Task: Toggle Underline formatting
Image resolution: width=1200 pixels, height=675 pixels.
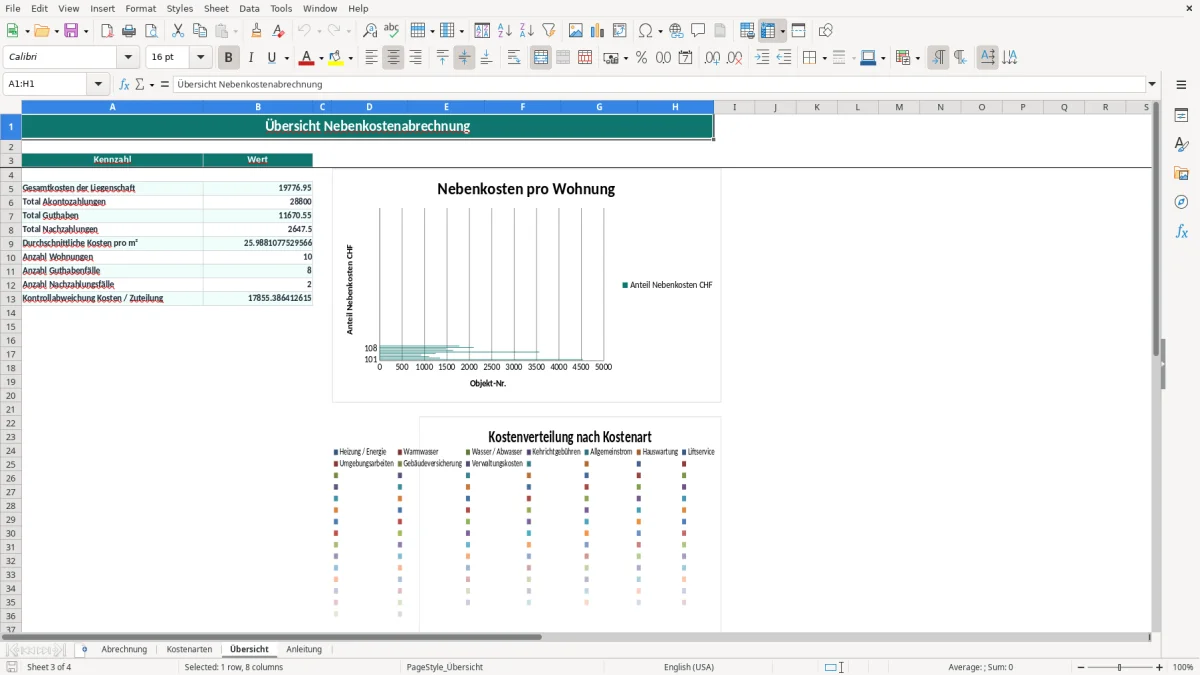Action: click(270, 58)
